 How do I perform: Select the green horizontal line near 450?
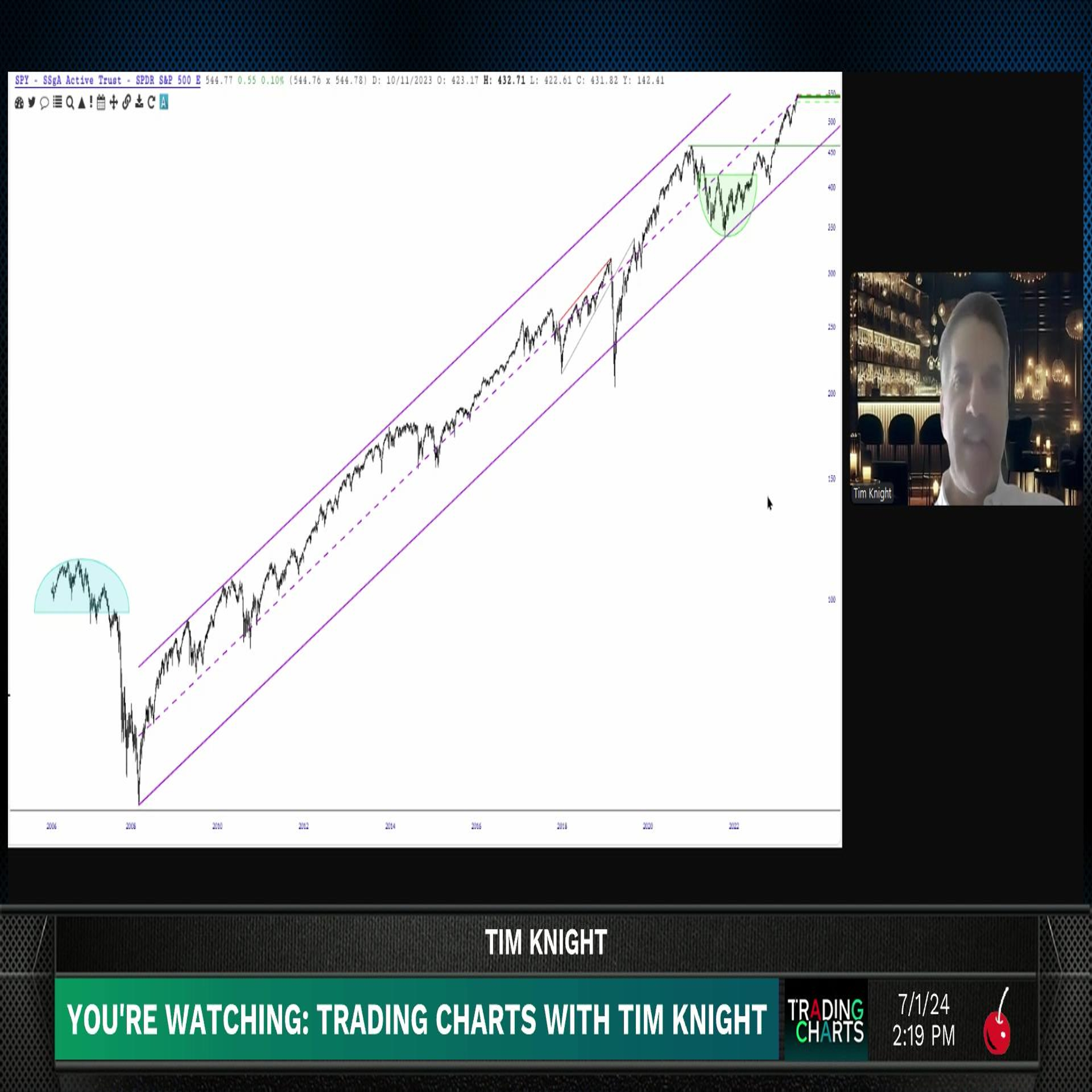click(765, 146)
